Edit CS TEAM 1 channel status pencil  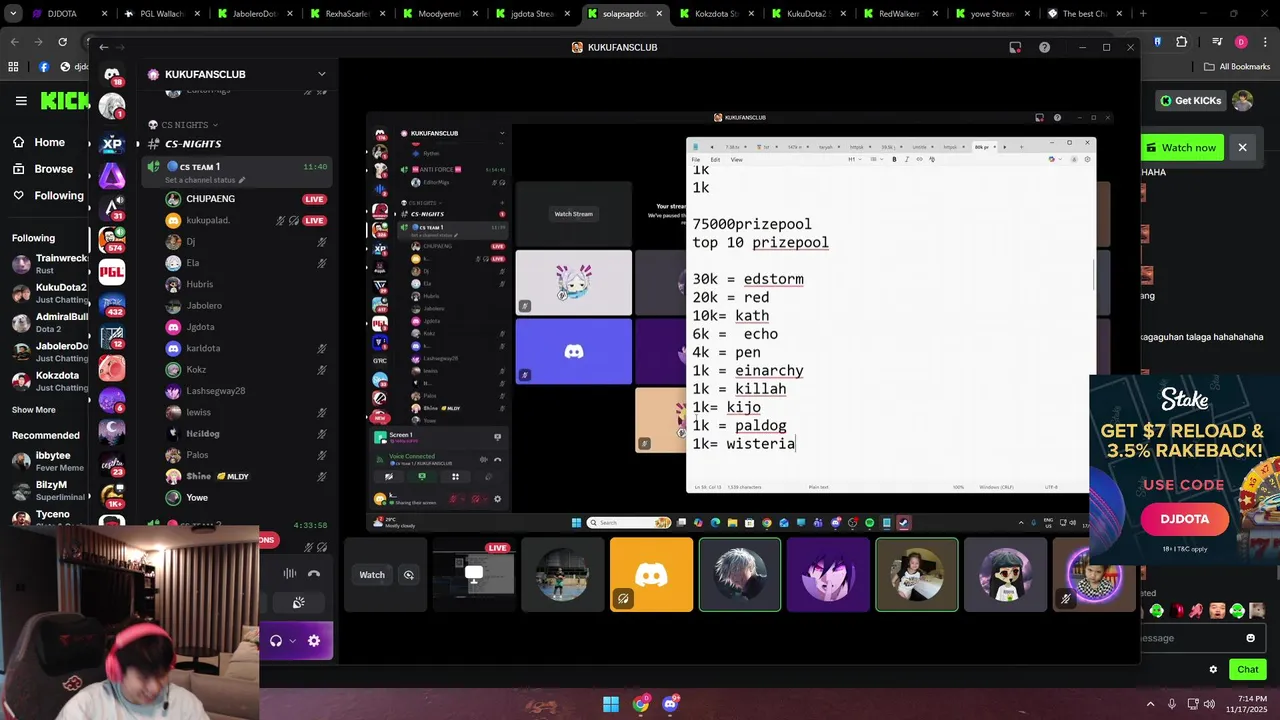(242, 180)
